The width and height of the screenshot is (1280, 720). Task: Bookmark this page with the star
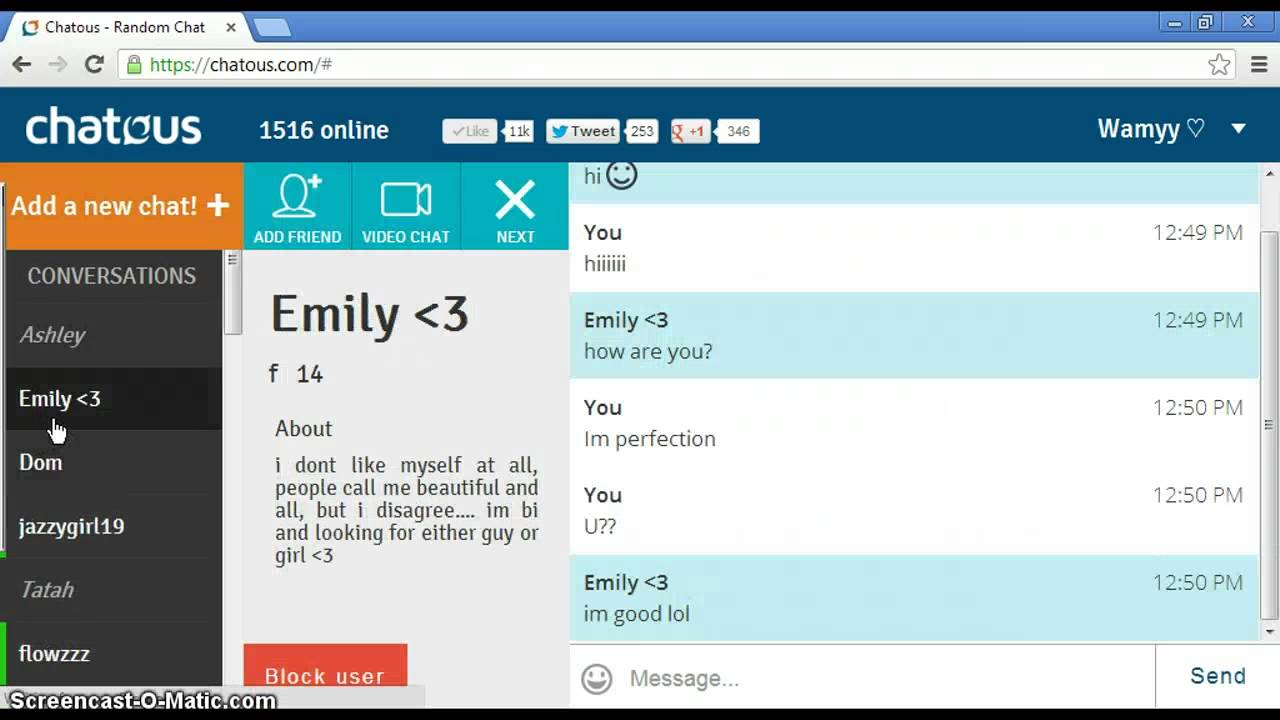click(1219, 65)
